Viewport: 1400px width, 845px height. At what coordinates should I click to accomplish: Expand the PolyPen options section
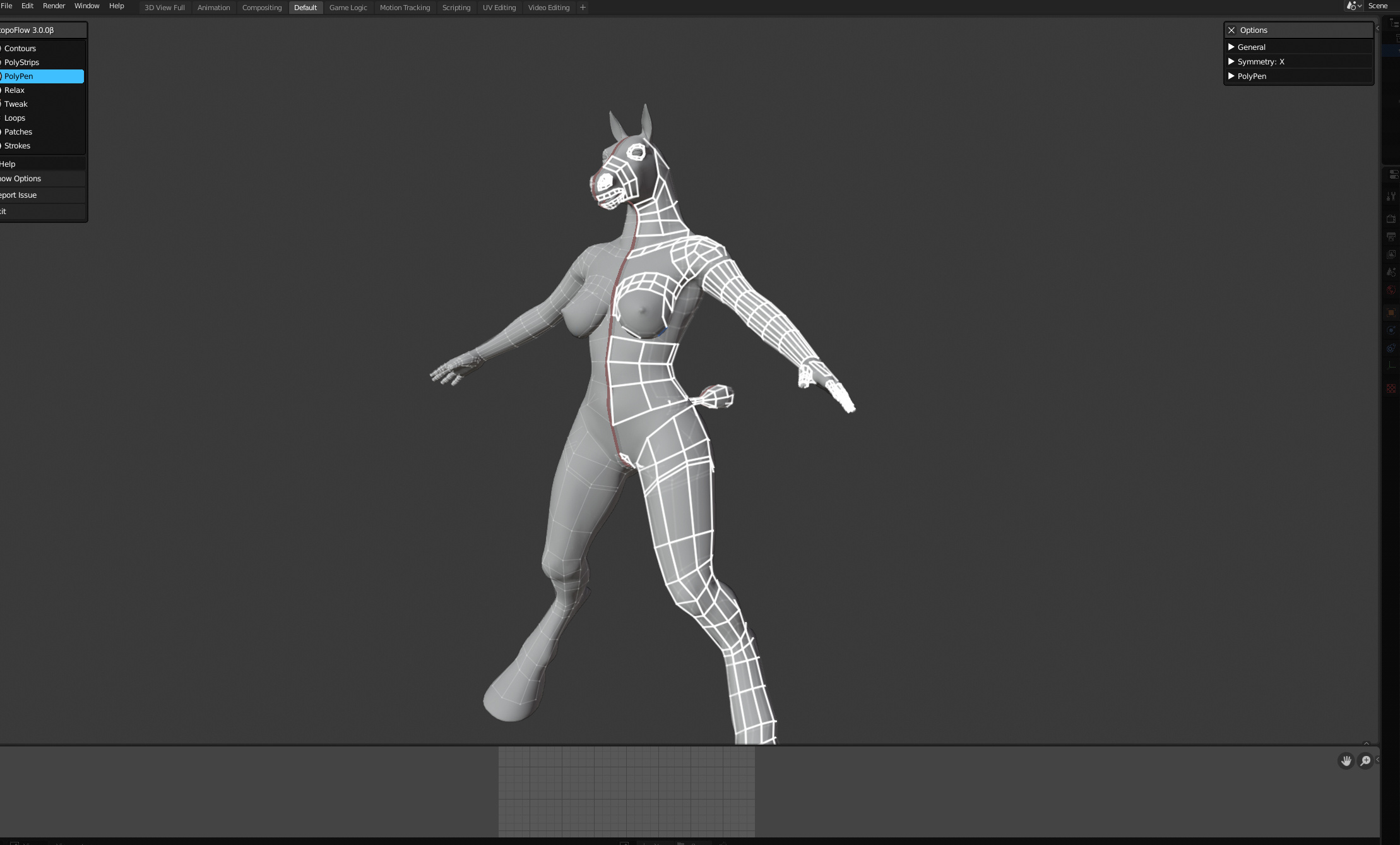[x=1252, y=76]
